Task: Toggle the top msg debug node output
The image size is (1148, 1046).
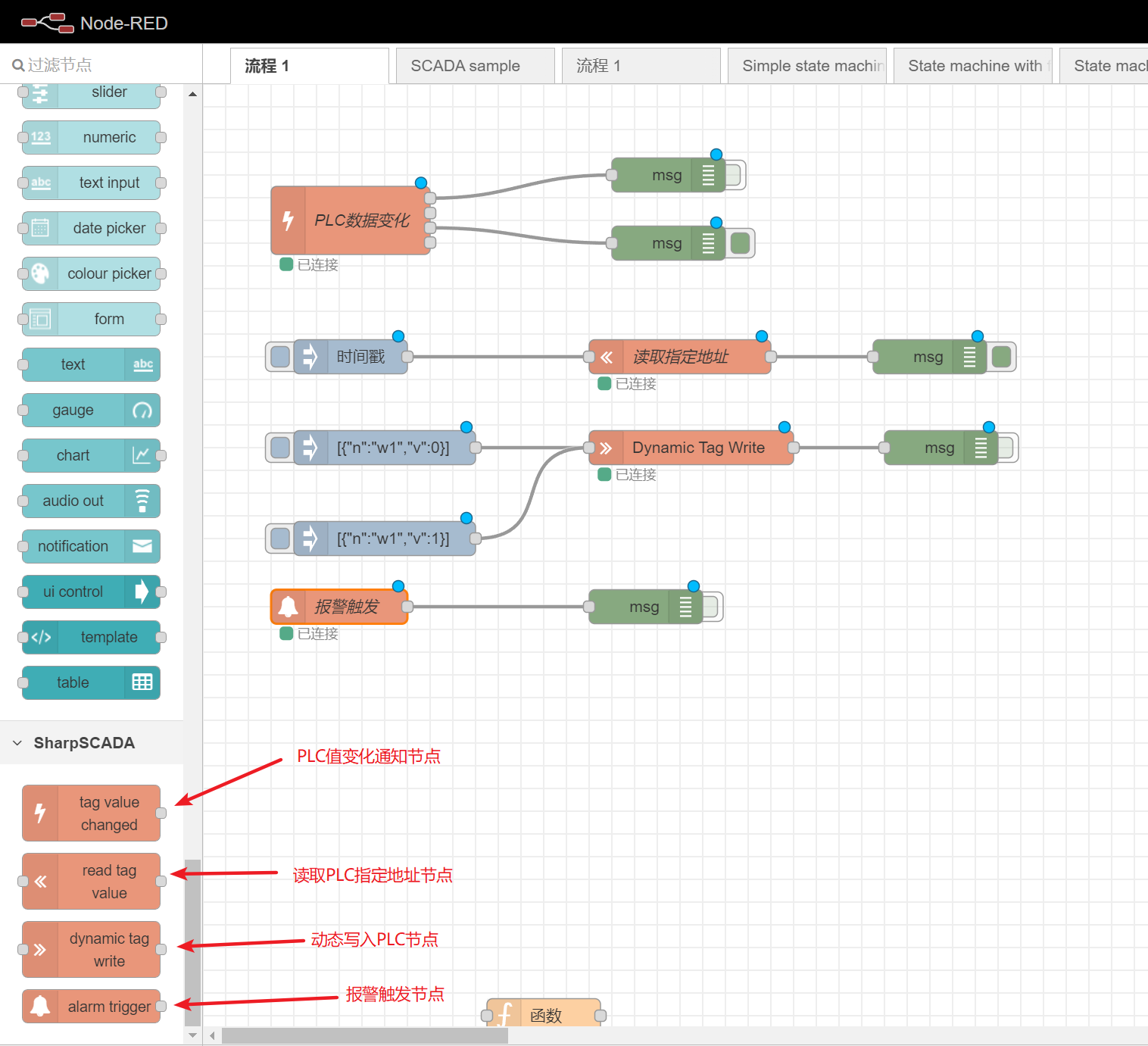Action: [735, 175]
